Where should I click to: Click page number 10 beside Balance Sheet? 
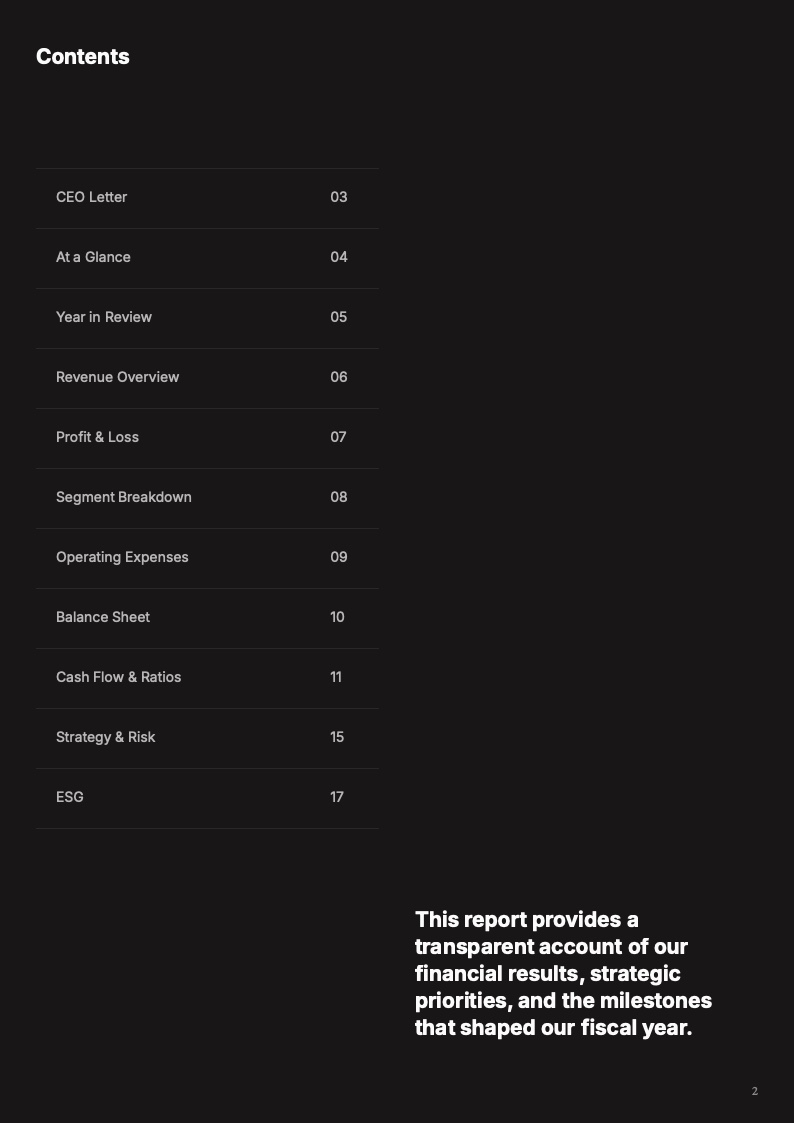(x=337, y=617)
